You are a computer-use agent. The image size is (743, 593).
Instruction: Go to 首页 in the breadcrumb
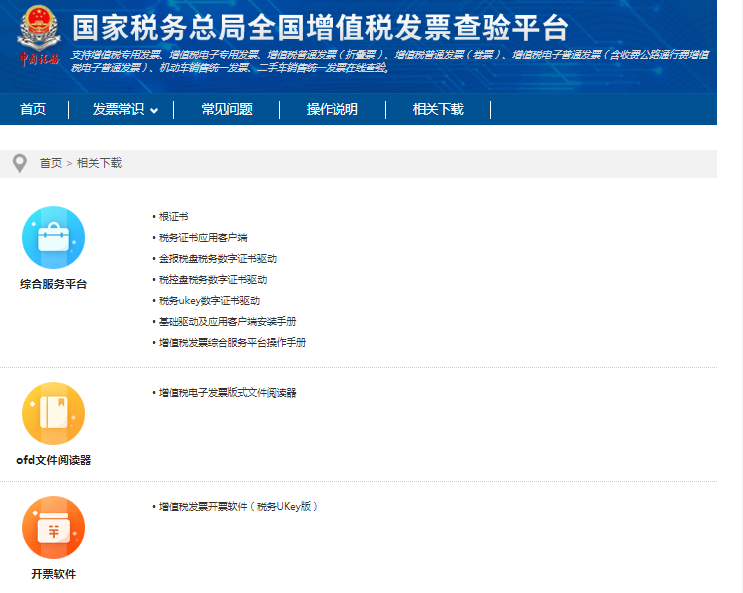tap(51, 164)
